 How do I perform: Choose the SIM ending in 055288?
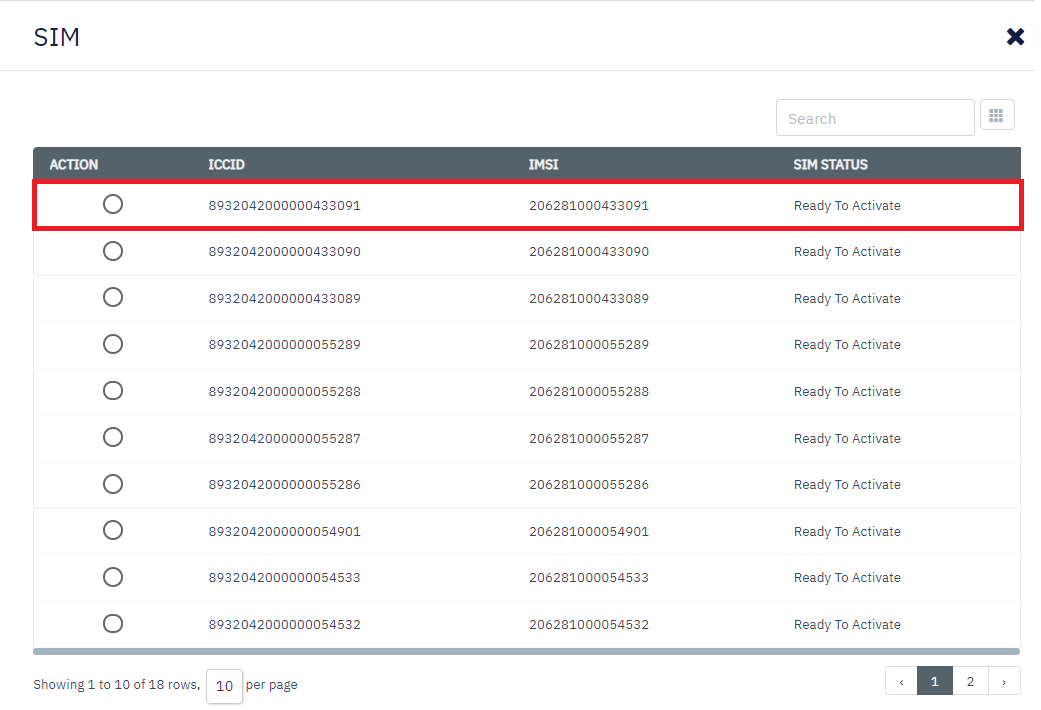point(113,391)
